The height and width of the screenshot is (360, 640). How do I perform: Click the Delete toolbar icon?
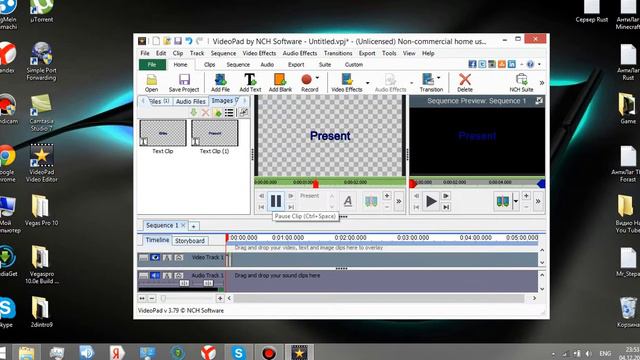click(x=465, y=83)
